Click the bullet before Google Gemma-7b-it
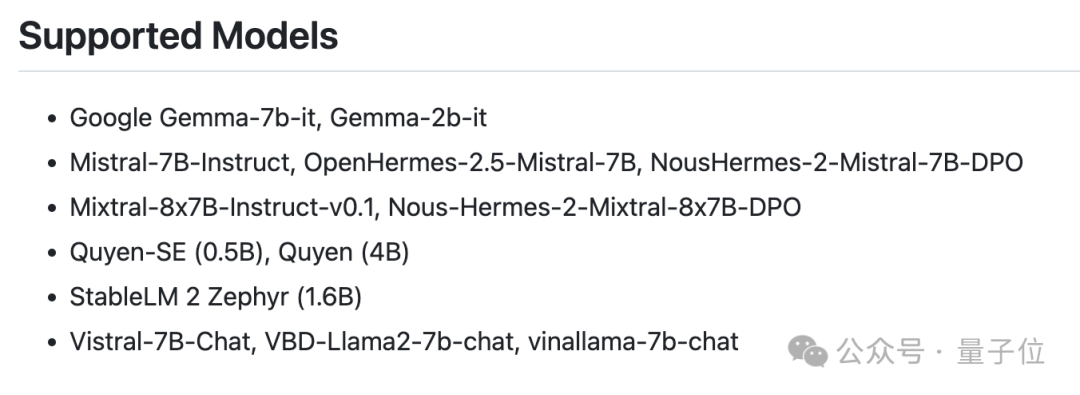The width and height of the screenshot is (1080, 395). 51,119
